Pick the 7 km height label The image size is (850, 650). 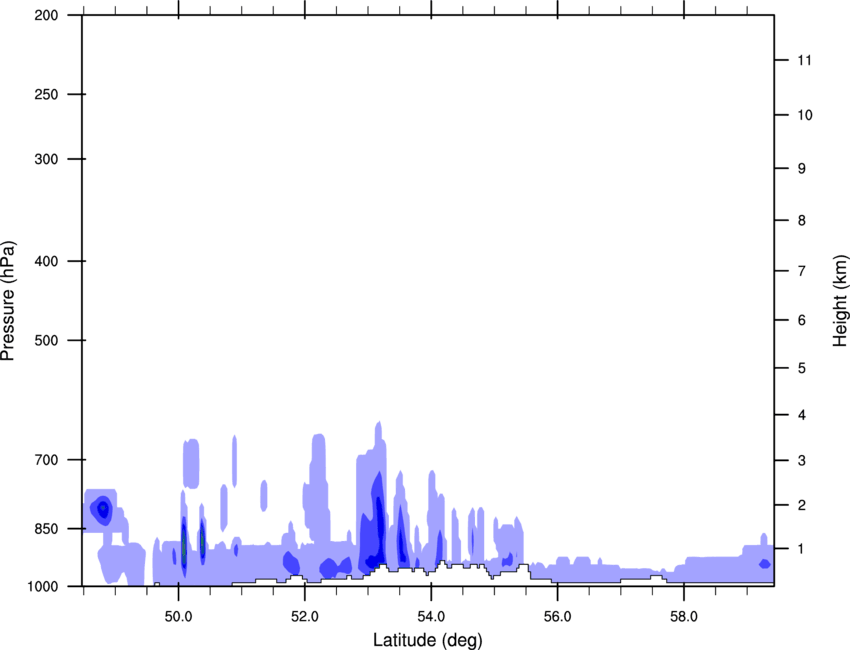[x=802, y=271]
